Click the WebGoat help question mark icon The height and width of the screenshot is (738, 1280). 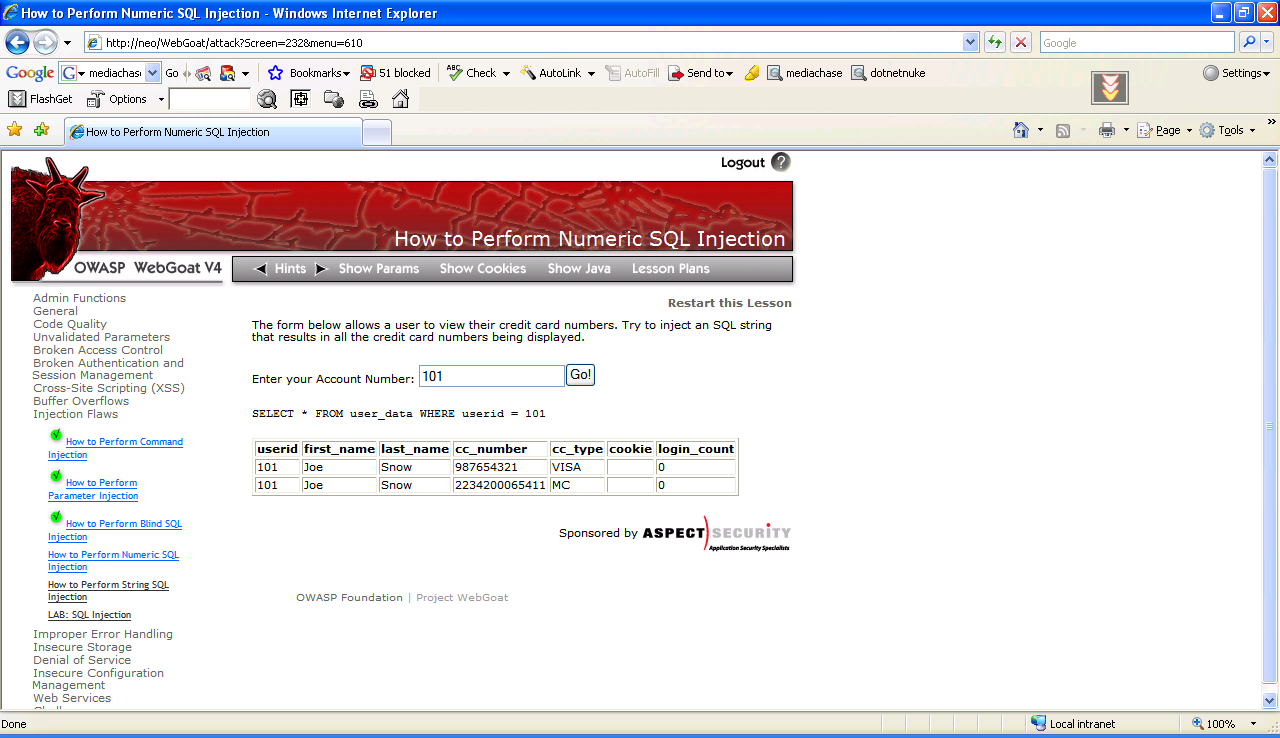(781, 162)
